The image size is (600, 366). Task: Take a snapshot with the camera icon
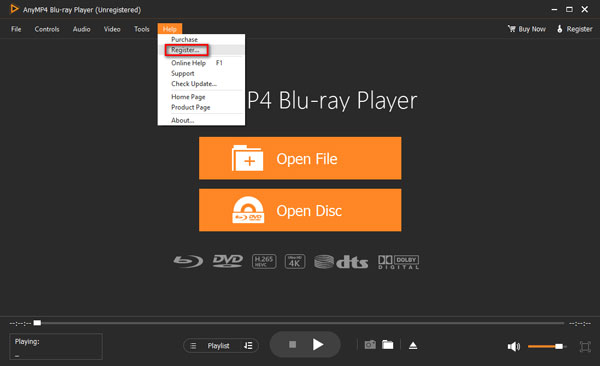click(370, 345)
